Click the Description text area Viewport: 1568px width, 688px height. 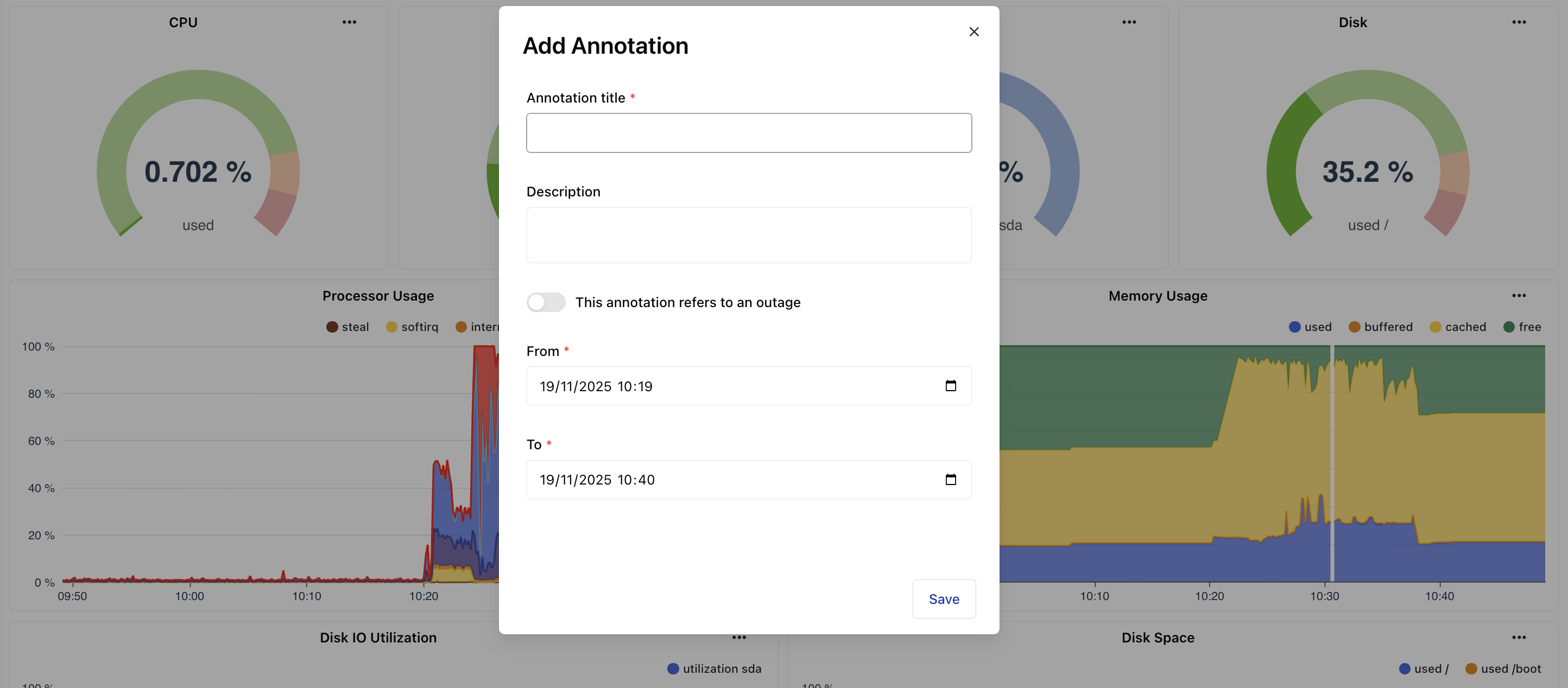click(x=749, y=235)
